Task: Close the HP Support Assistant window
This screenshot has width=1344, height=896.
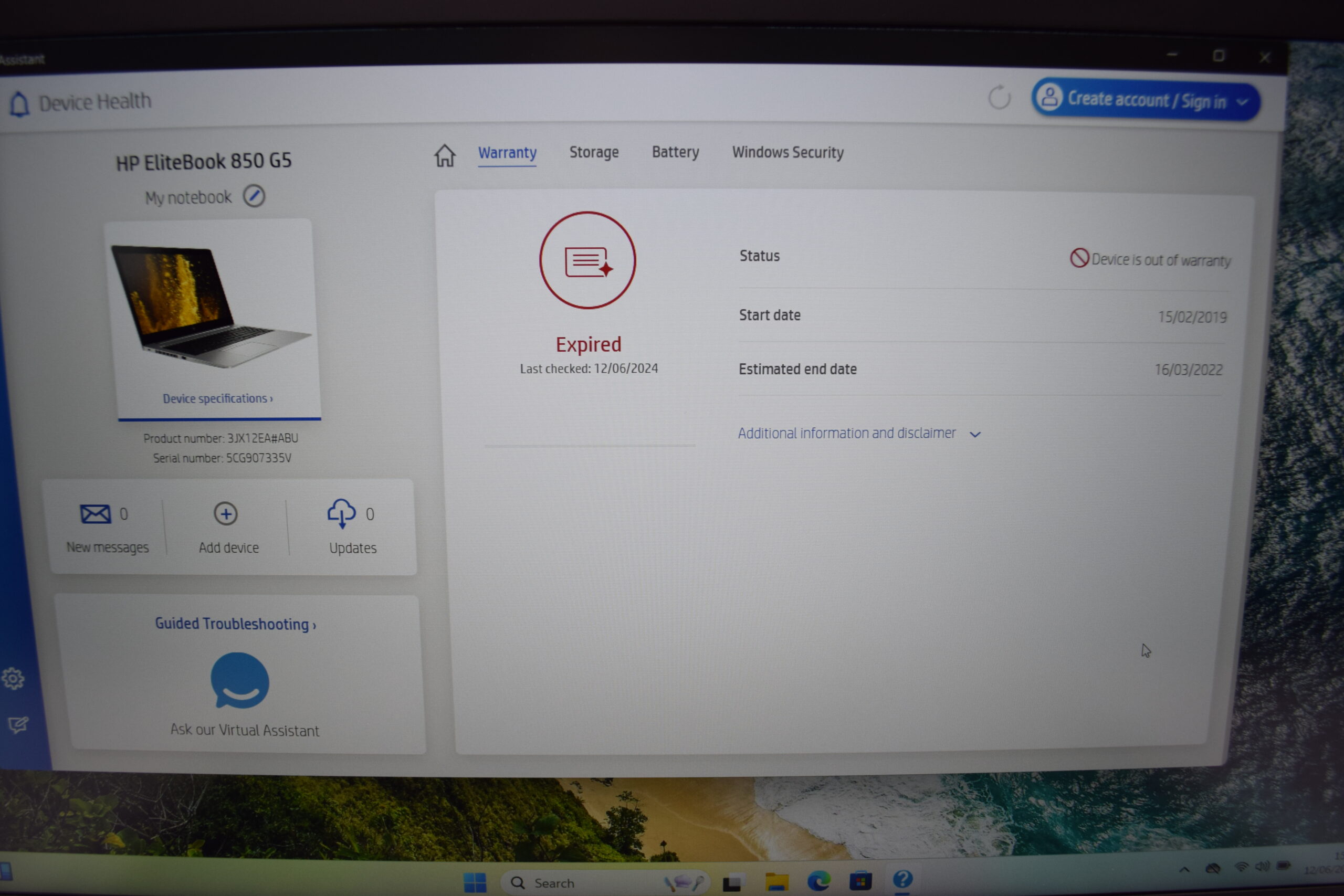Action: 1265,57
